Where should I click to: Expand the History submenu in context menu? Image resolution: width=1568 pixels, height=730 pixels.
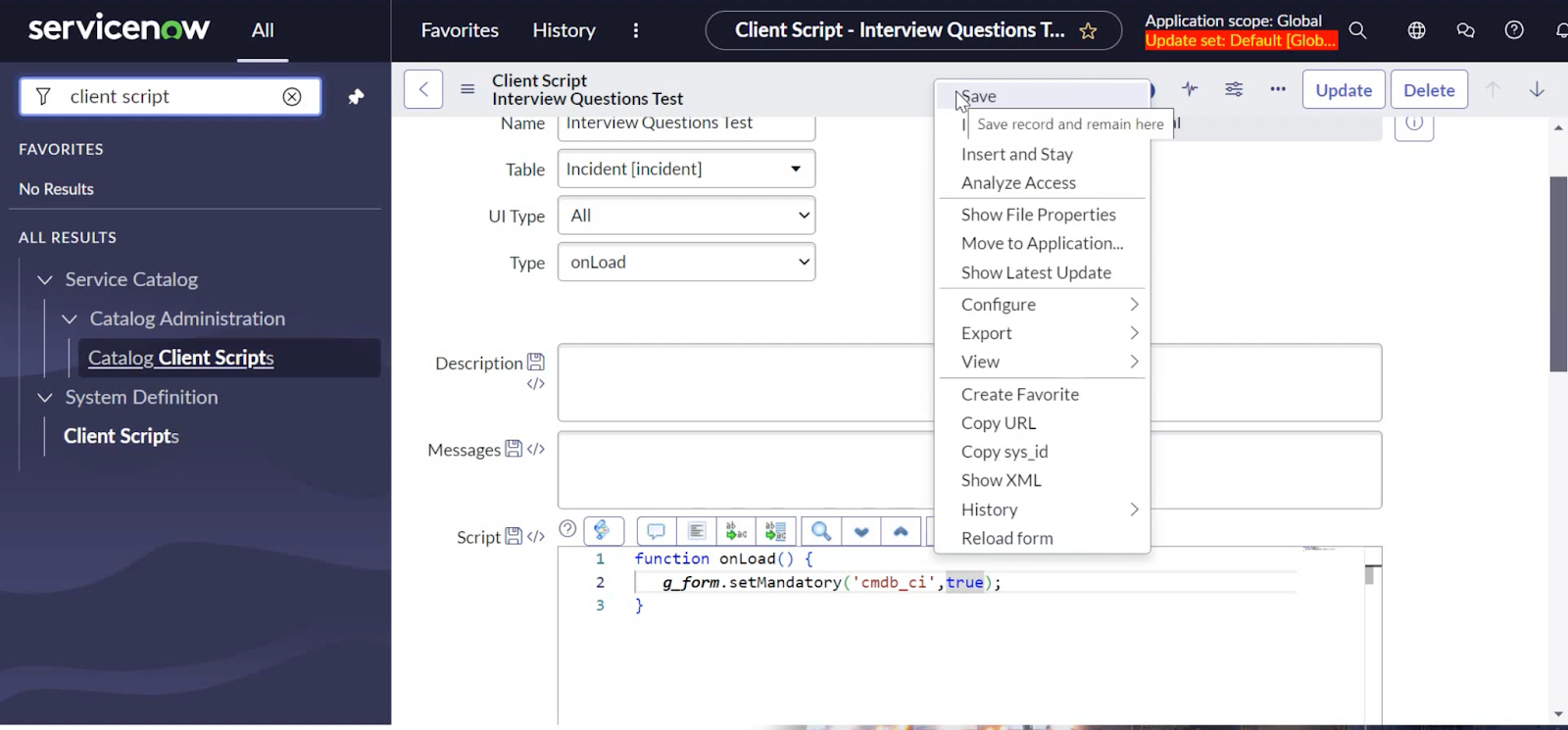1042,510
